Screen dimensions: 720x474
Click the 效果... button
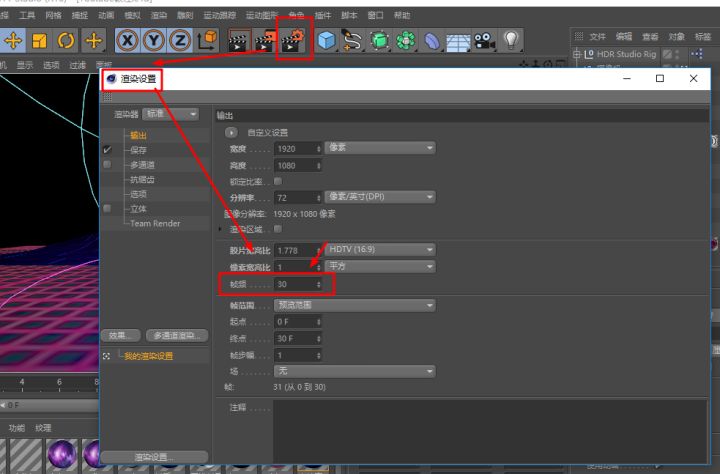pyautogui.click(x=120, y=336)
